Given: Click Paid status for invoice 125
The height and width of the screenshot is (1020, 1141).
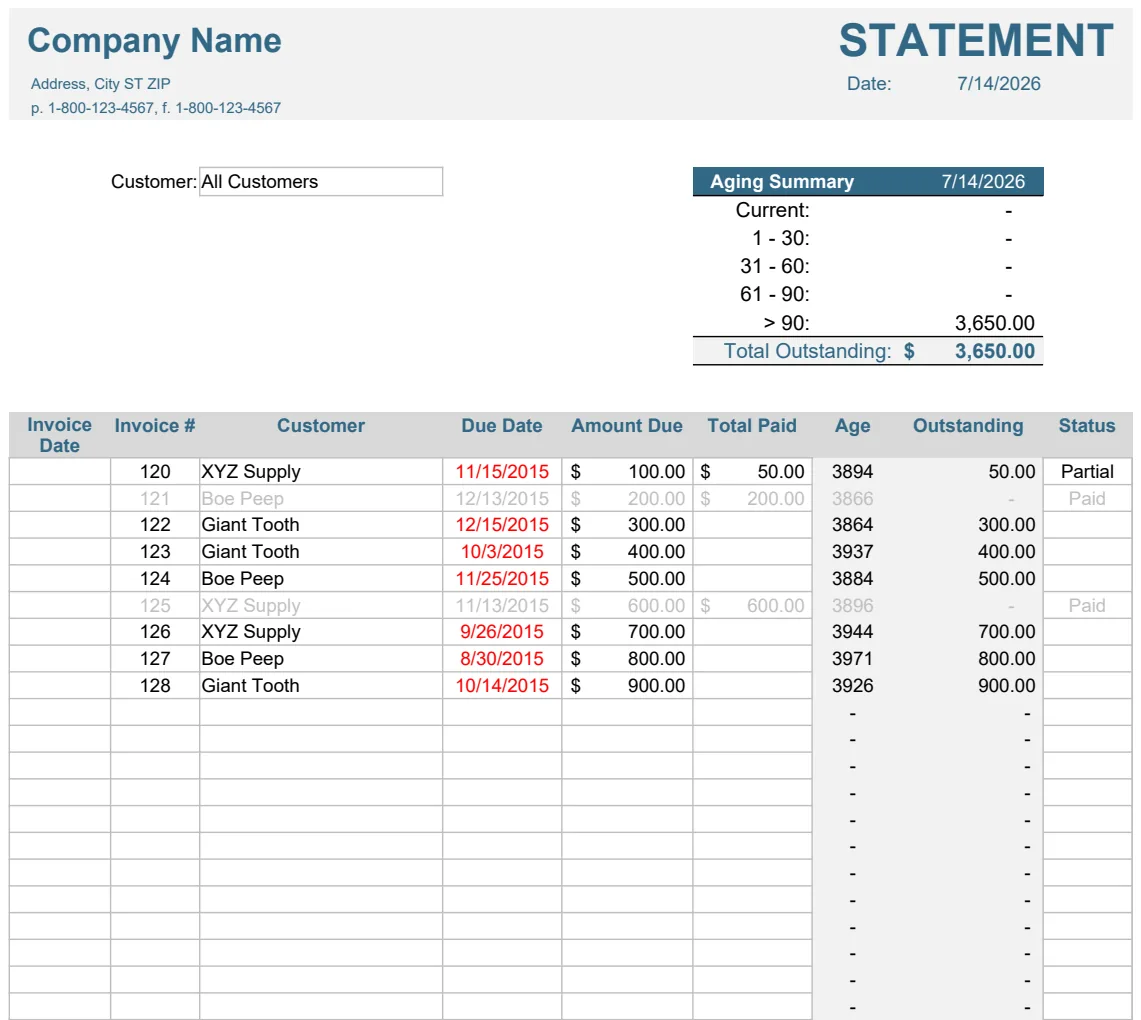Looking at the screenshot, I should (1087, 605).
